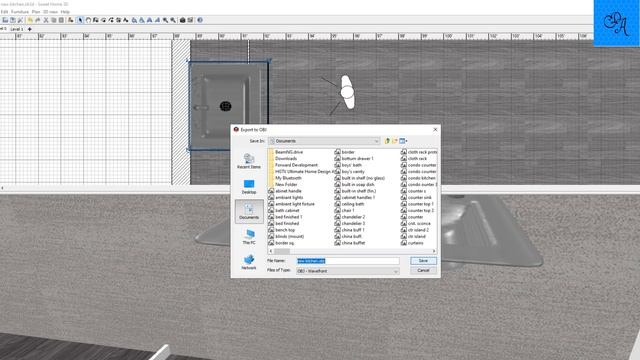The height and width of the screenshot is (360, 640).
Task: Open the Edit menu
Action: pos(4,12)
